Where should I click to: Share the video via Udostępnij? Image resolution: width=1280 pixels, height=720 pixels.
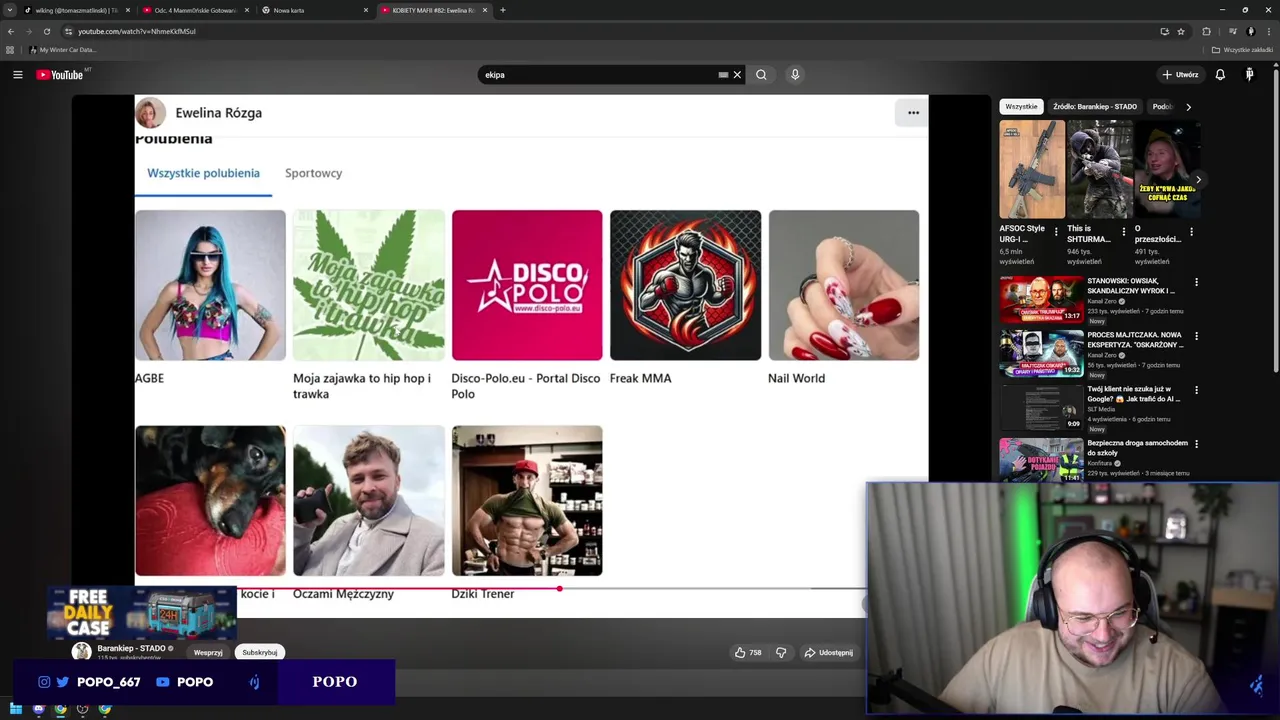pyautogui.click(x=829, y=652)
